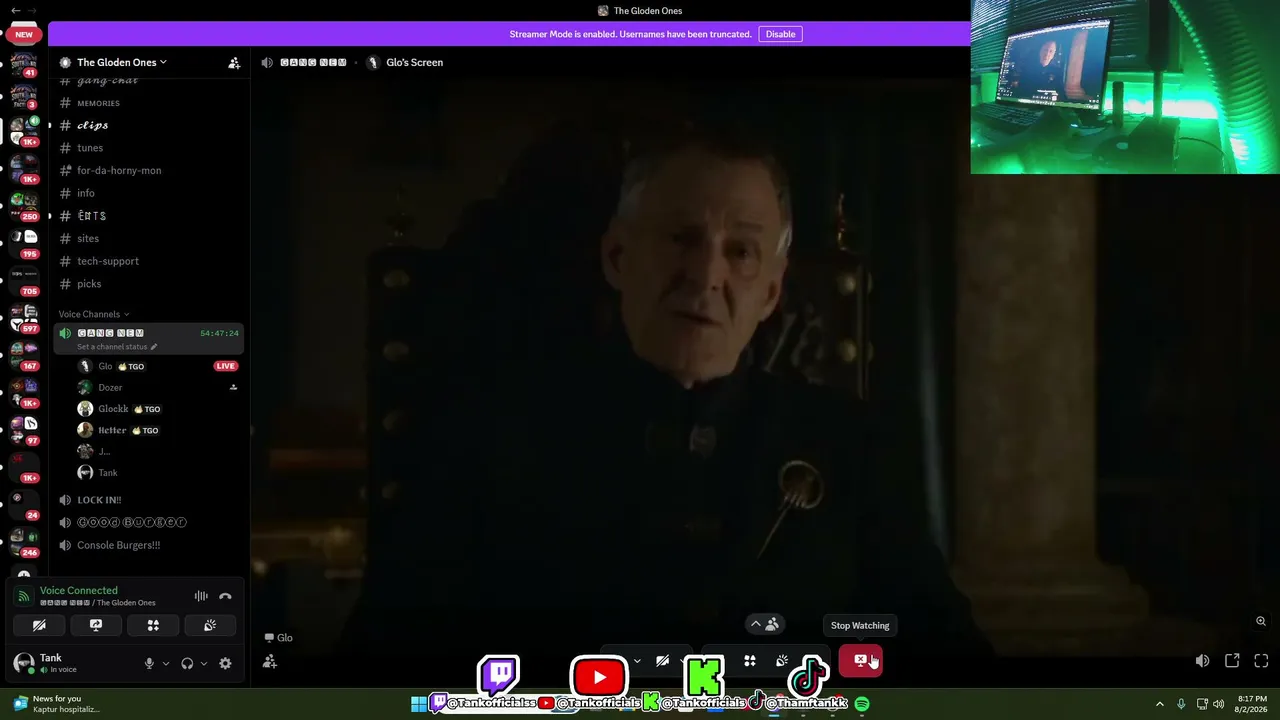This screenshot has height=720, width=1280.
Task: Click the Stop Watching stream button
Action: (x=860, y=660)
